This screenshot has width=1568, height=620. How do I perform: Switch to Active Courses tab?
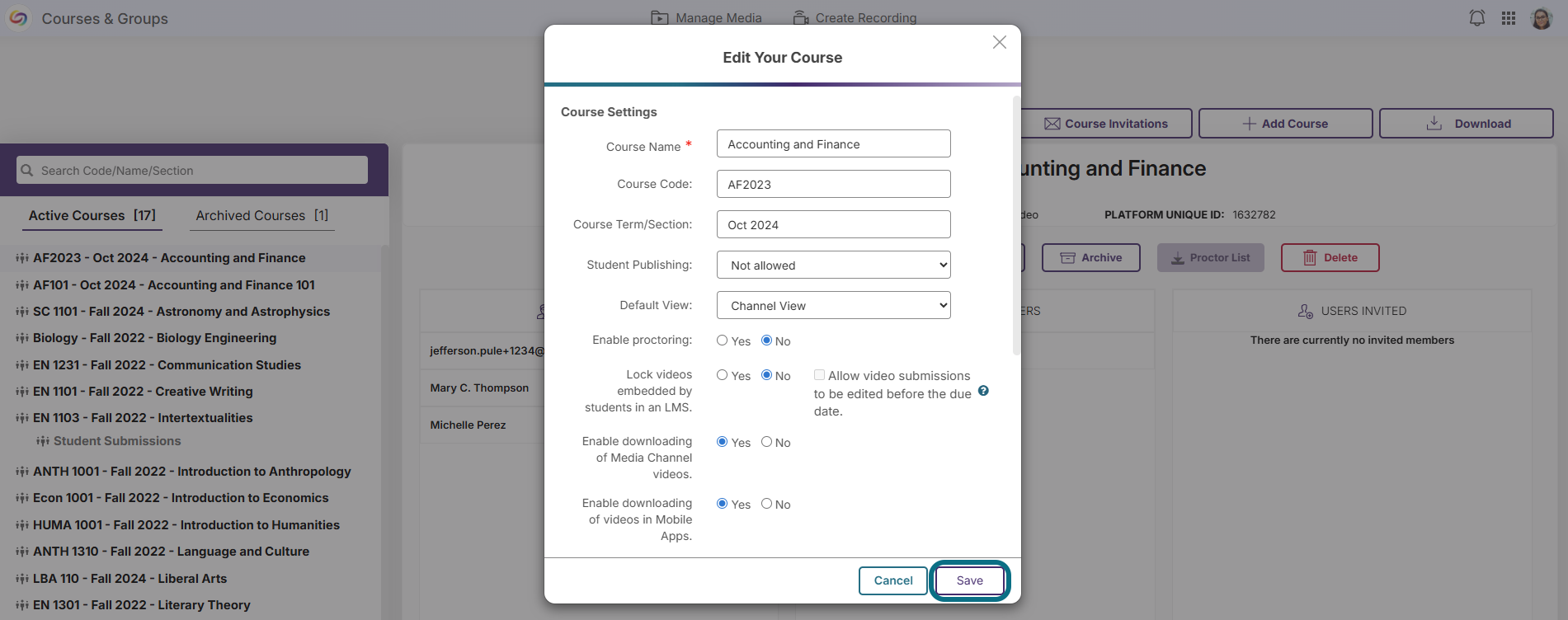click(92, 215)
